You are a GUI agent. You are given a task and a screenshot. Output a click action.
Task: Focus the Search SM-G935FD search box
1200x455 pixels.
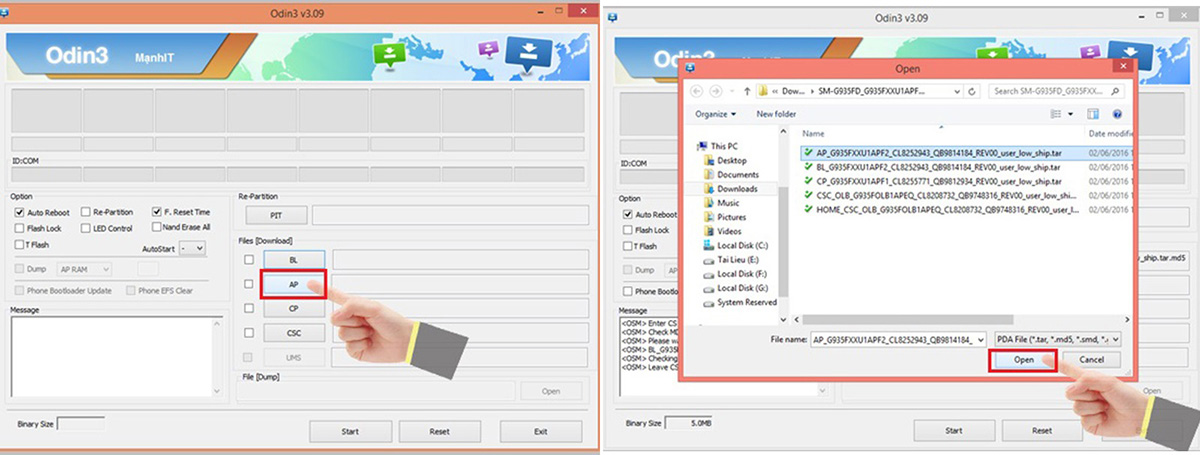pyautogui.click(x=1055, y=91)
